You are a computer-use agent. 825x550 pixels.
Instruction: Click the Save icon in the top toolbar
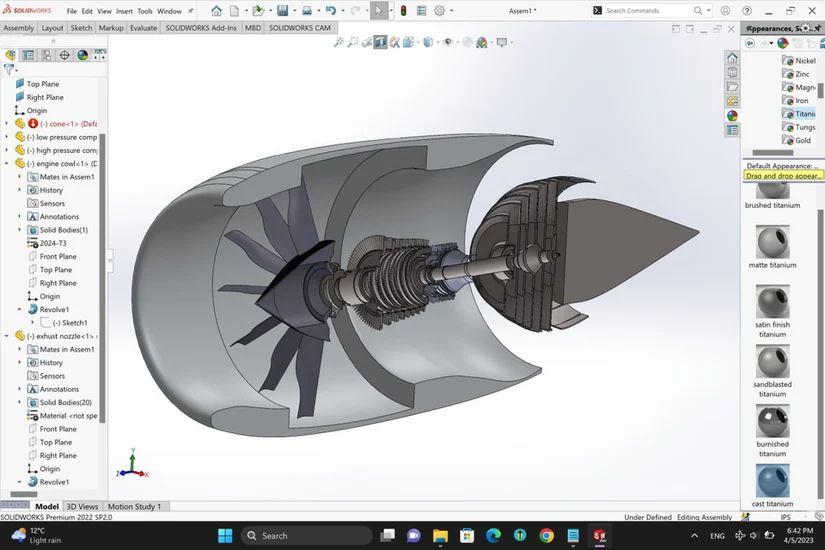(x=282, y=11)
